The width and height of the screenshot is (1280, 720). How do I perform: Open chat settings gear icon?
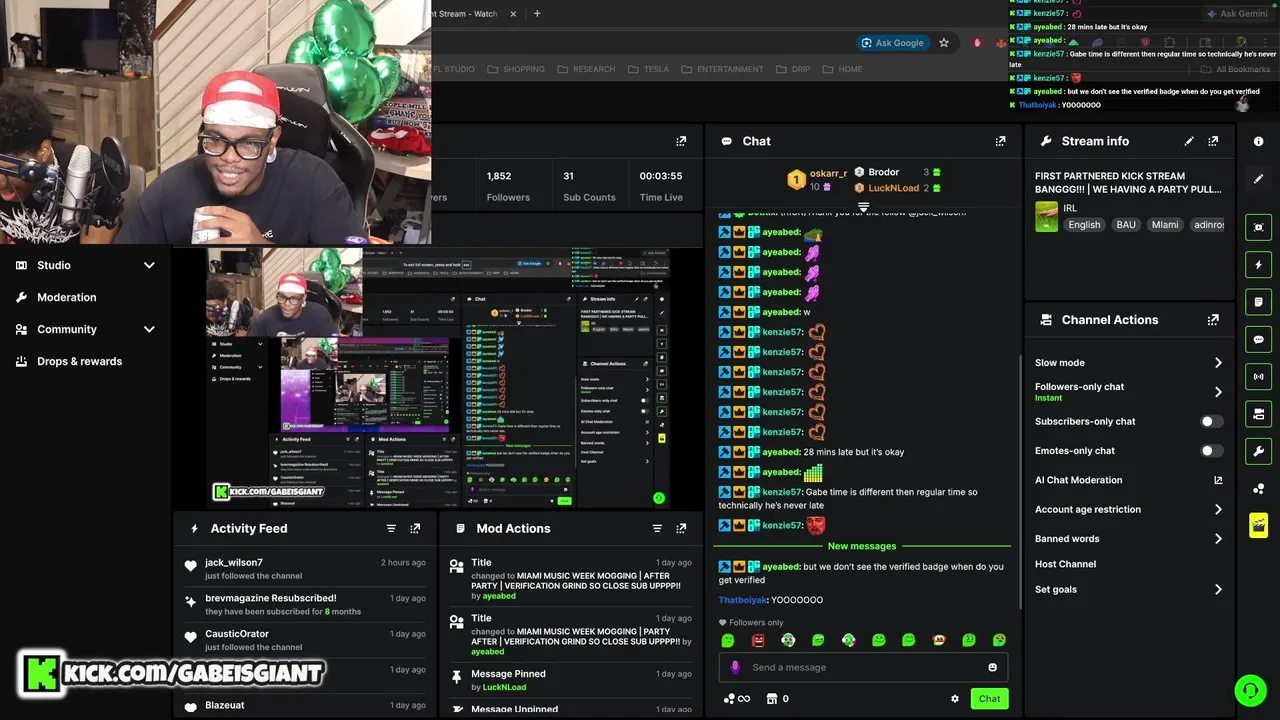point(954,699)
